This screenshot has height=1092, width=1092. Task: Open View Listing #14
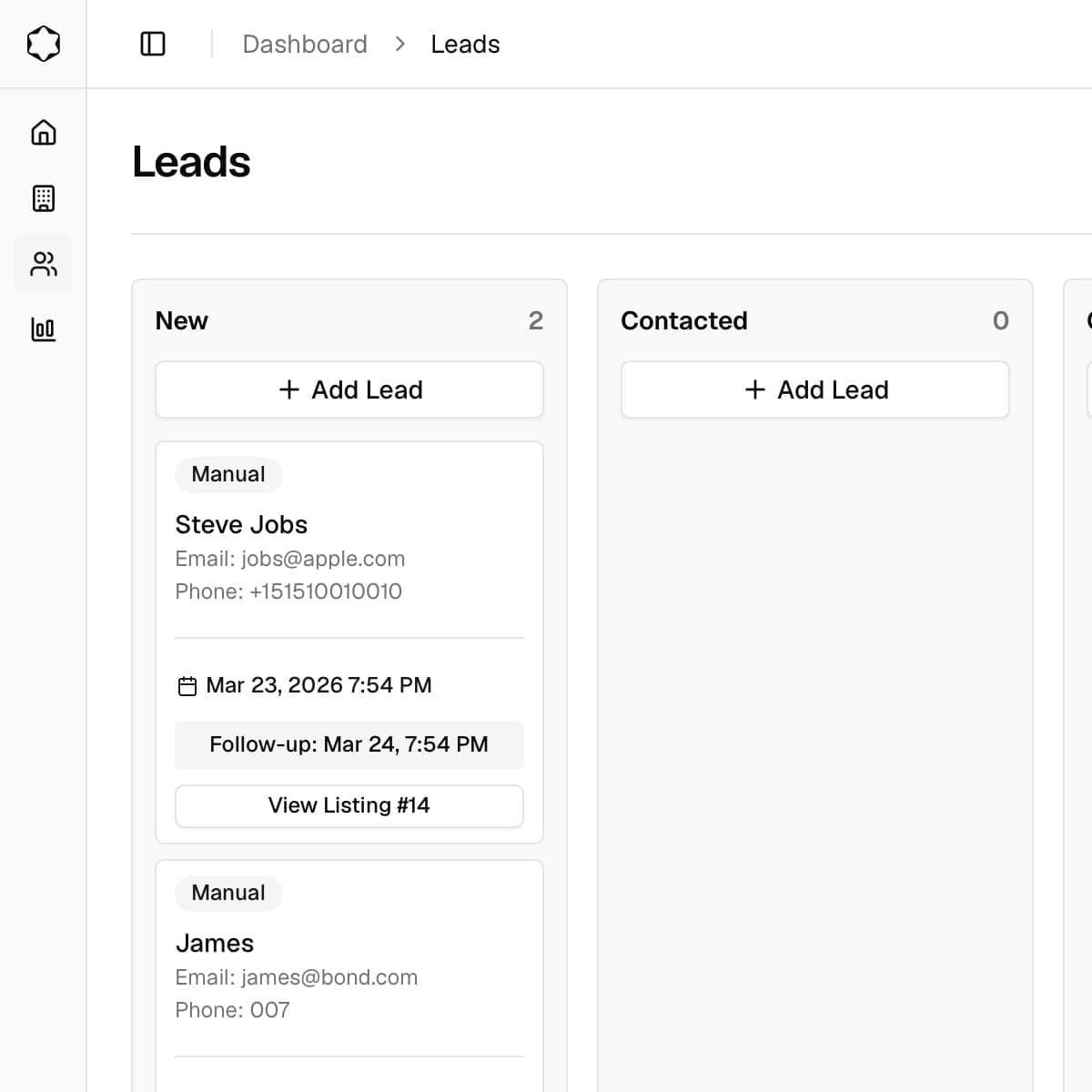click(x=349, y=806)
